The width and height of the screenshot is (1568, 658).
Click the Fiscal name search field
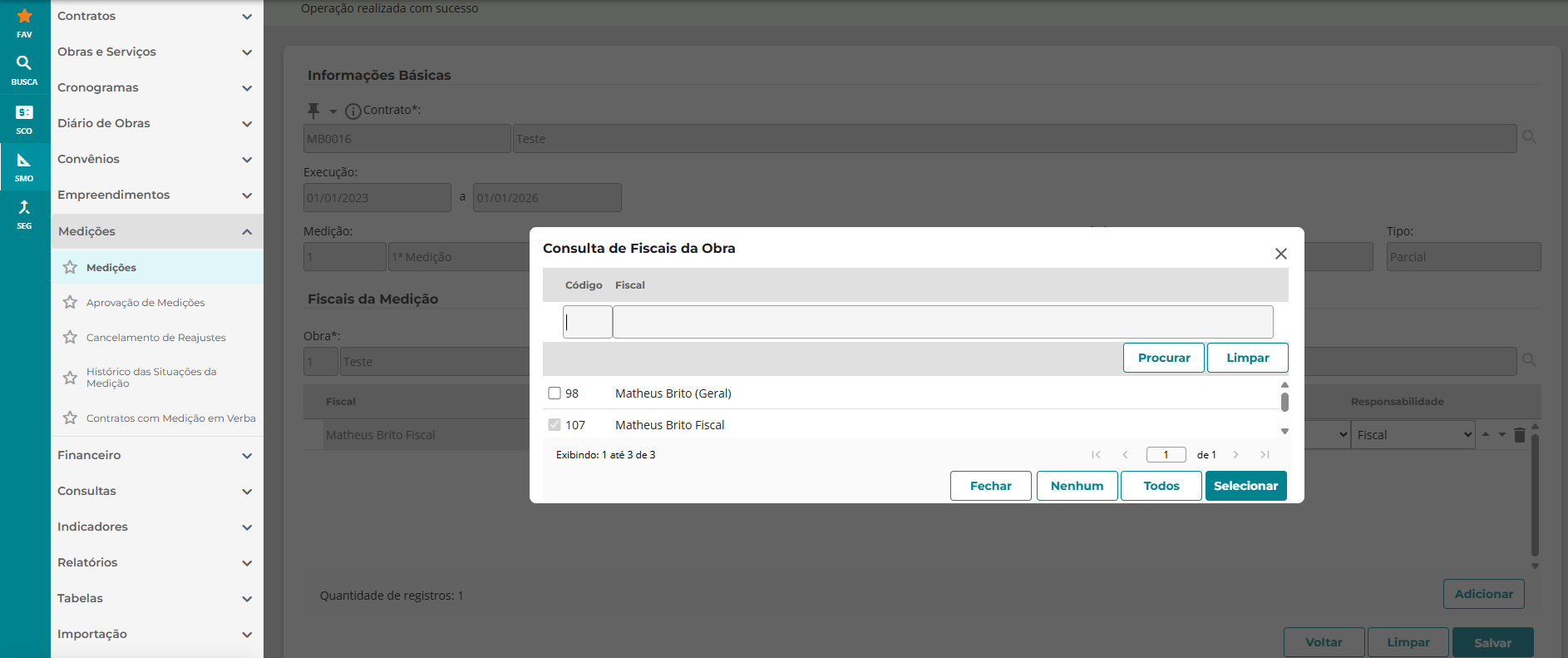click(x=942, y=322)
